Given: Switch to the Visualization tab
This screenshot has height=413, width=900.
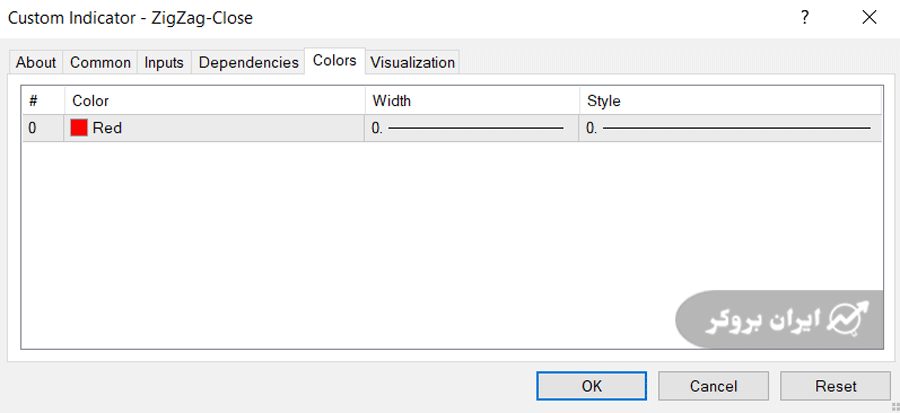Looking at the screenshot, I should coord(412,62).
